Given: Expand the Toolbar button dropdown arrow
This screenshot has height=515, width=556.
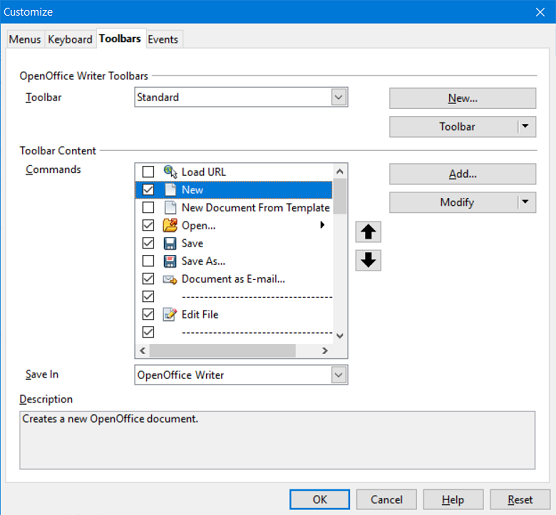Looking at the screenshot, I should point(526,126).
